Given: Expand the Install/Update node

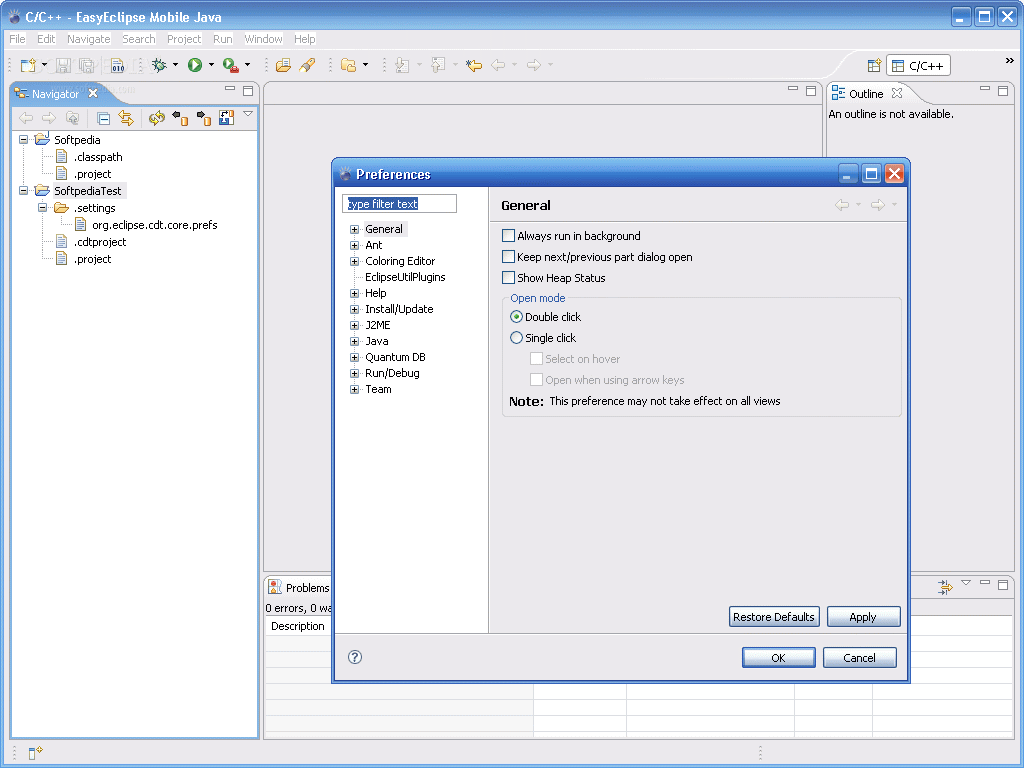Looking at the screenshot, I should (x=355, y=310).
